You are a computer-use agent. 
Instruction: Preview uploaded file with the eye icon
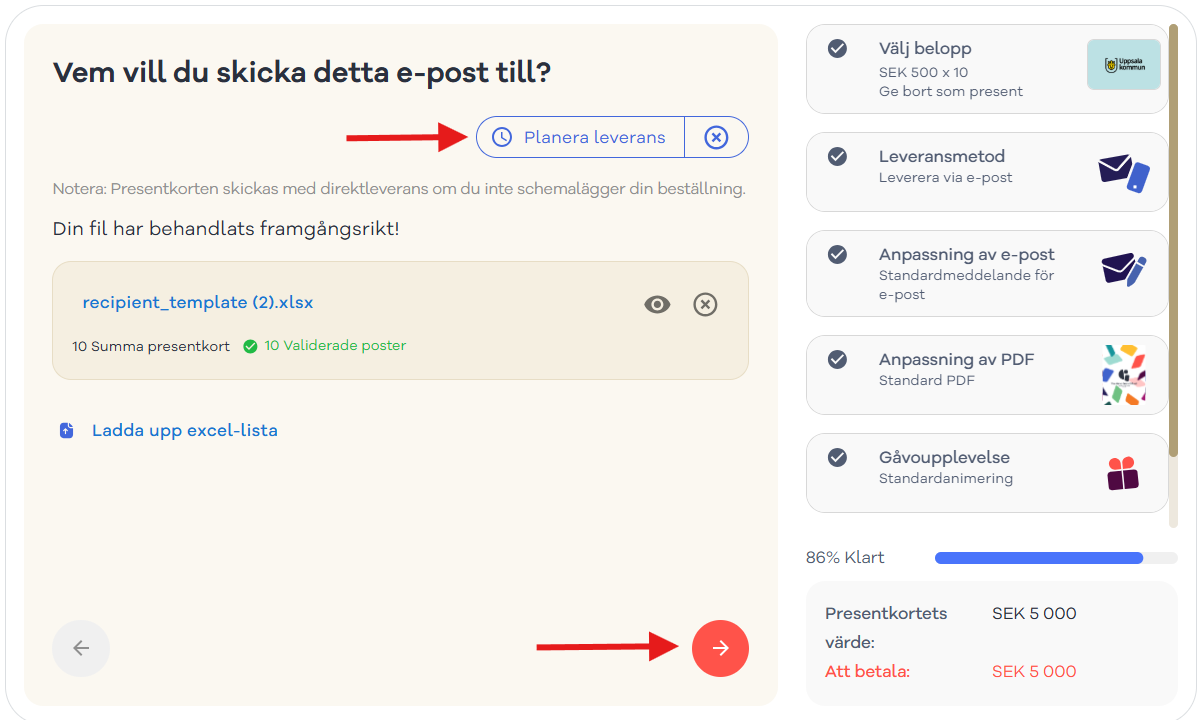coord(657,305)
